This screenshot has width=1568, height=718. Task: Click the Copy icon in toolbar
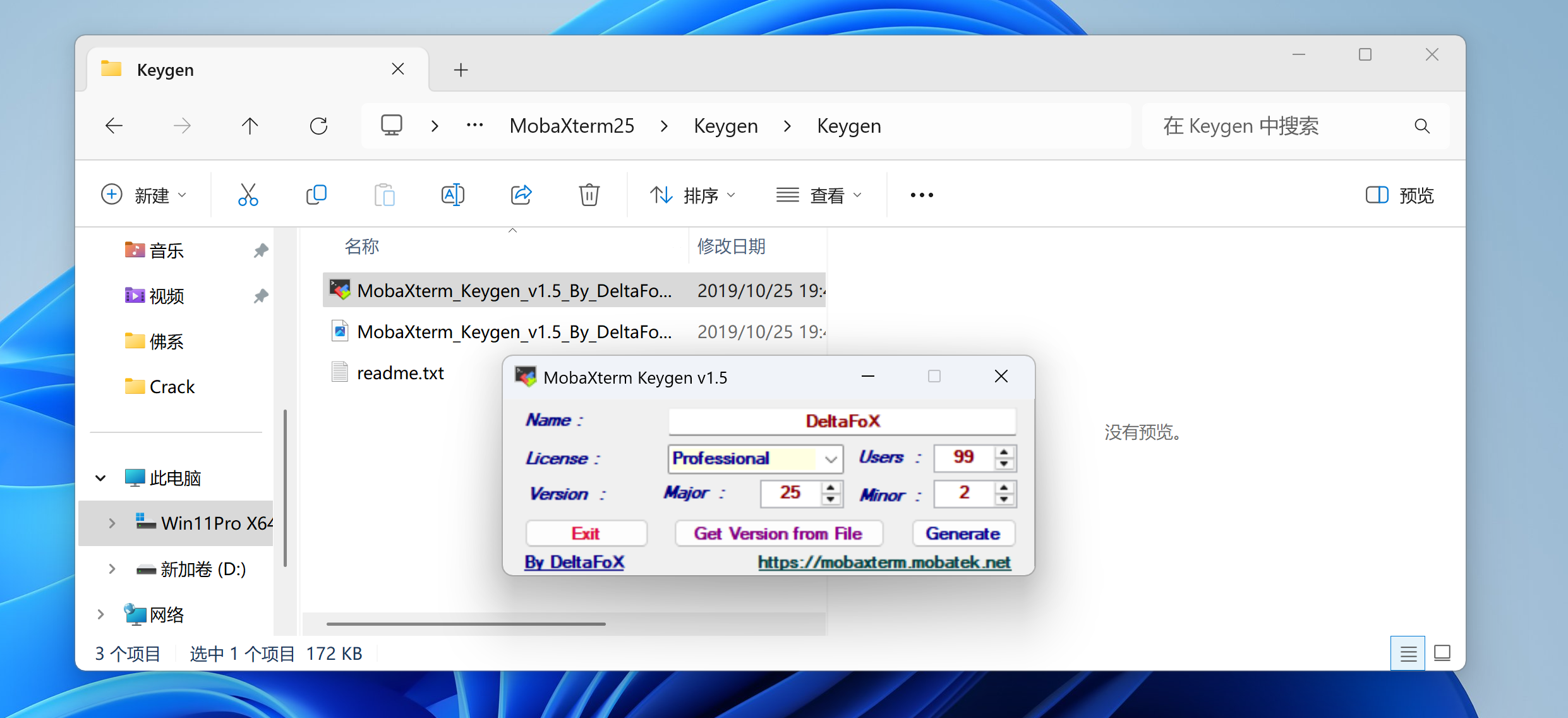(316, 195)
